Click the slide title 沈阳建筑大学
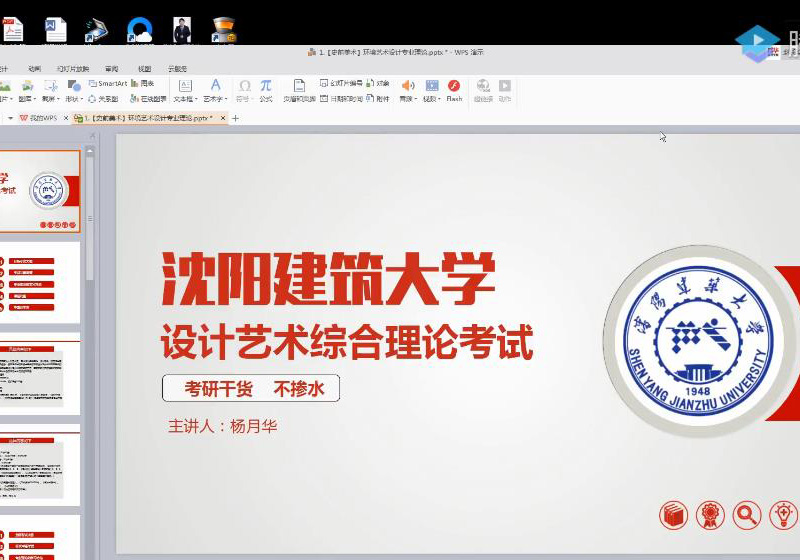 point(328,279)
